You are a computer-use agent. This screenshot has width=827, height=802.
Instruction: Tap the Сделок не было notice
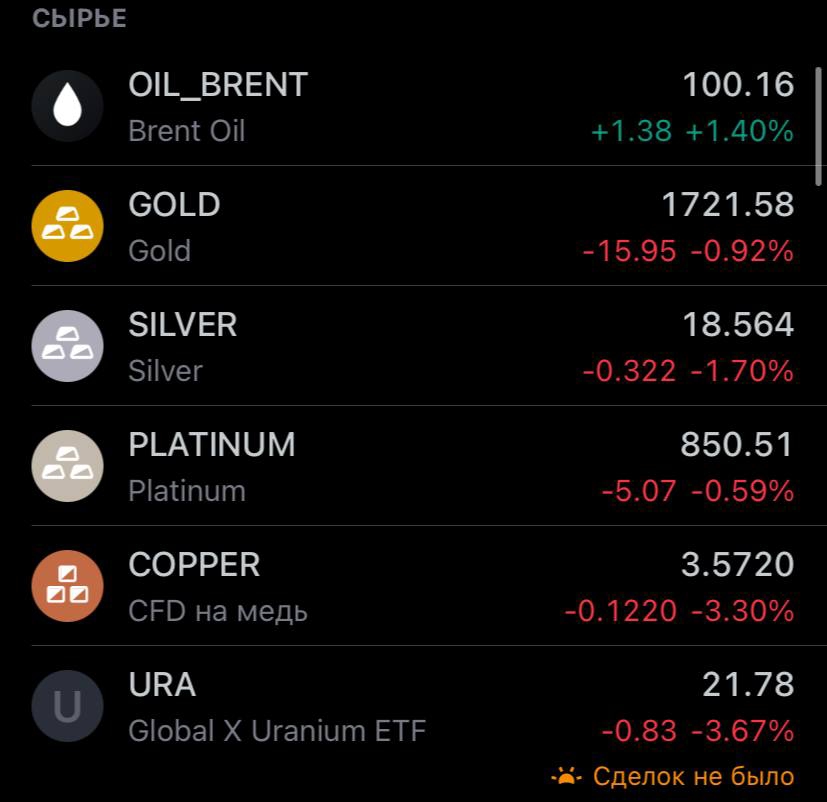673,777
